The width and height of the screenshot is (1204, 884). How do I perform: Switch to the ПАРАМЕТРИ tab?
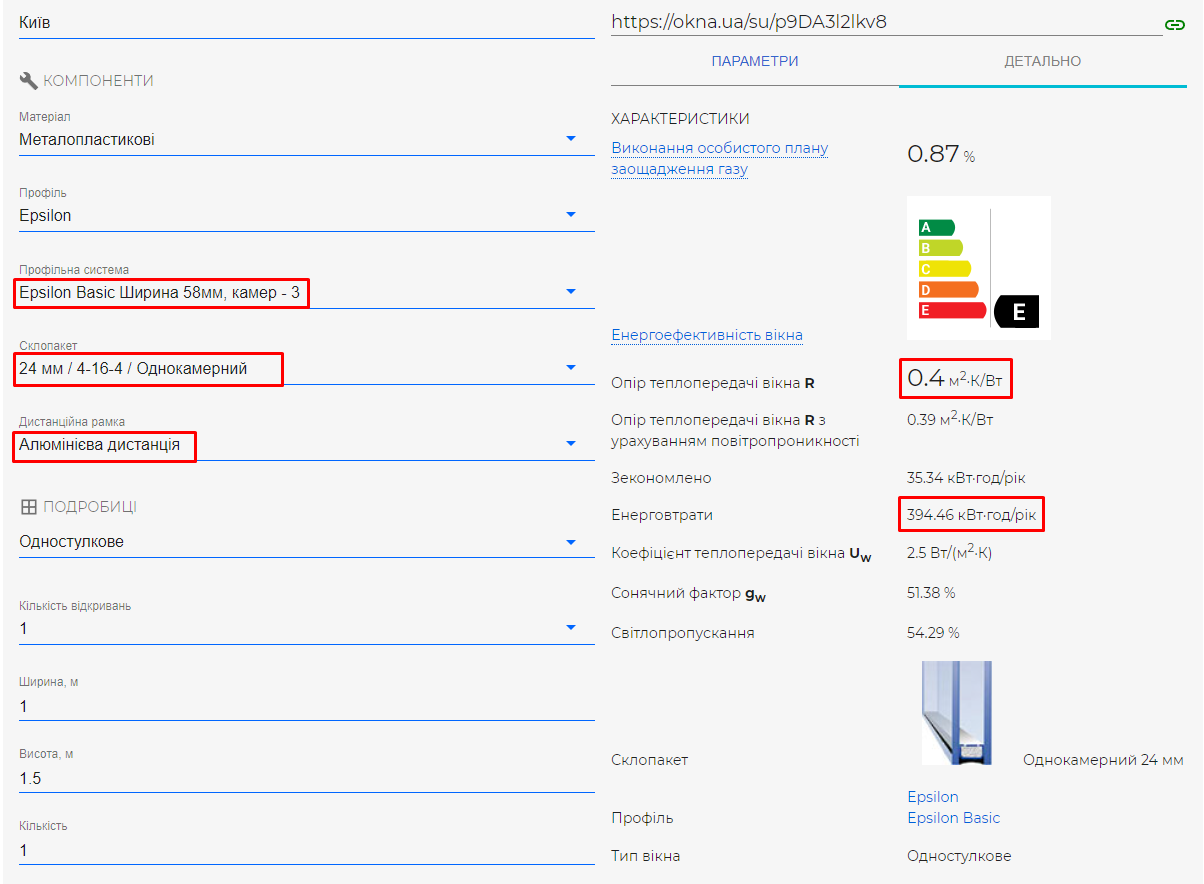point(755,61)
